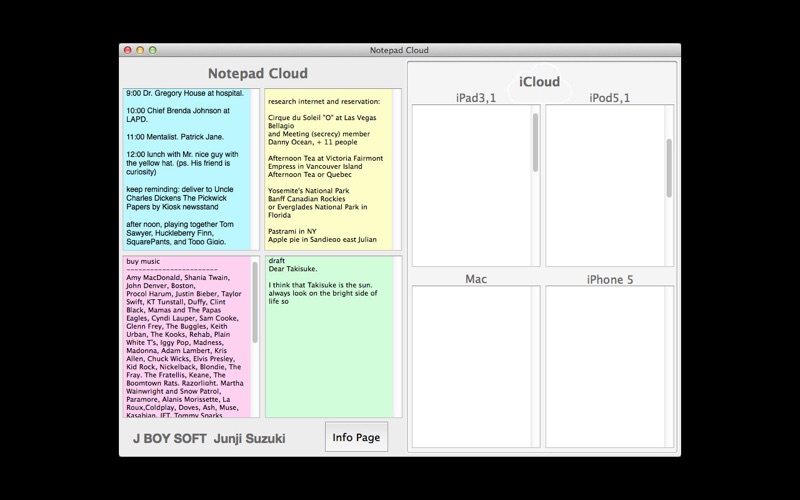Open the Info Page button
800x500 pixels.
click(356, 437)
